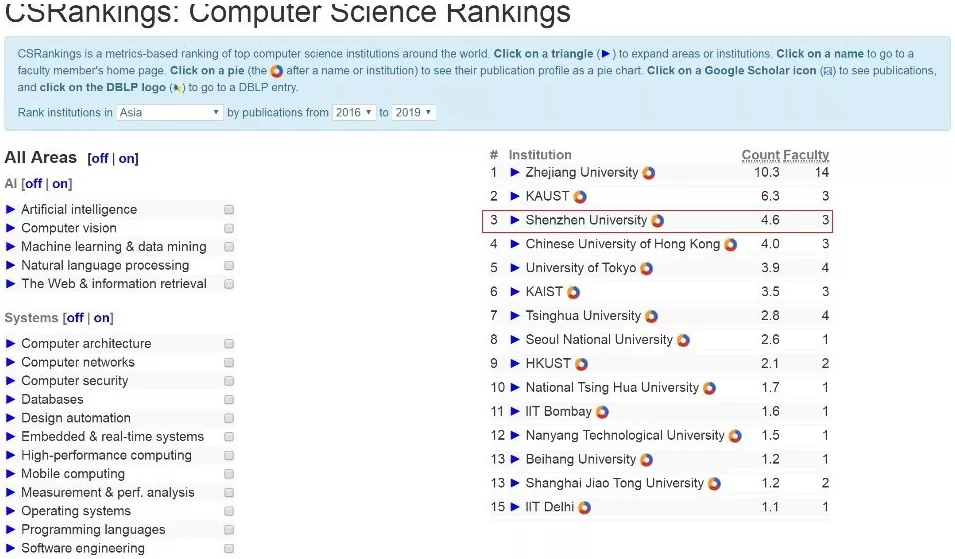Check the Design automation checkbox

pyautogui.click(x=229, y=418)
